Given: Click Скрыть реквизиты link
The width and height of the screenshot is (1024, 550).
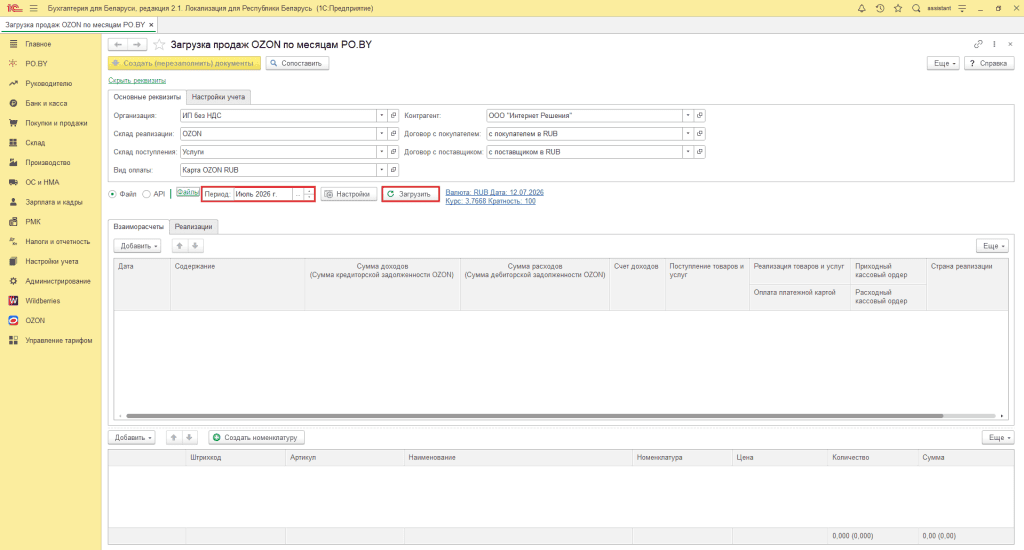Looking at the screenshot, I should tap(137, 80).
